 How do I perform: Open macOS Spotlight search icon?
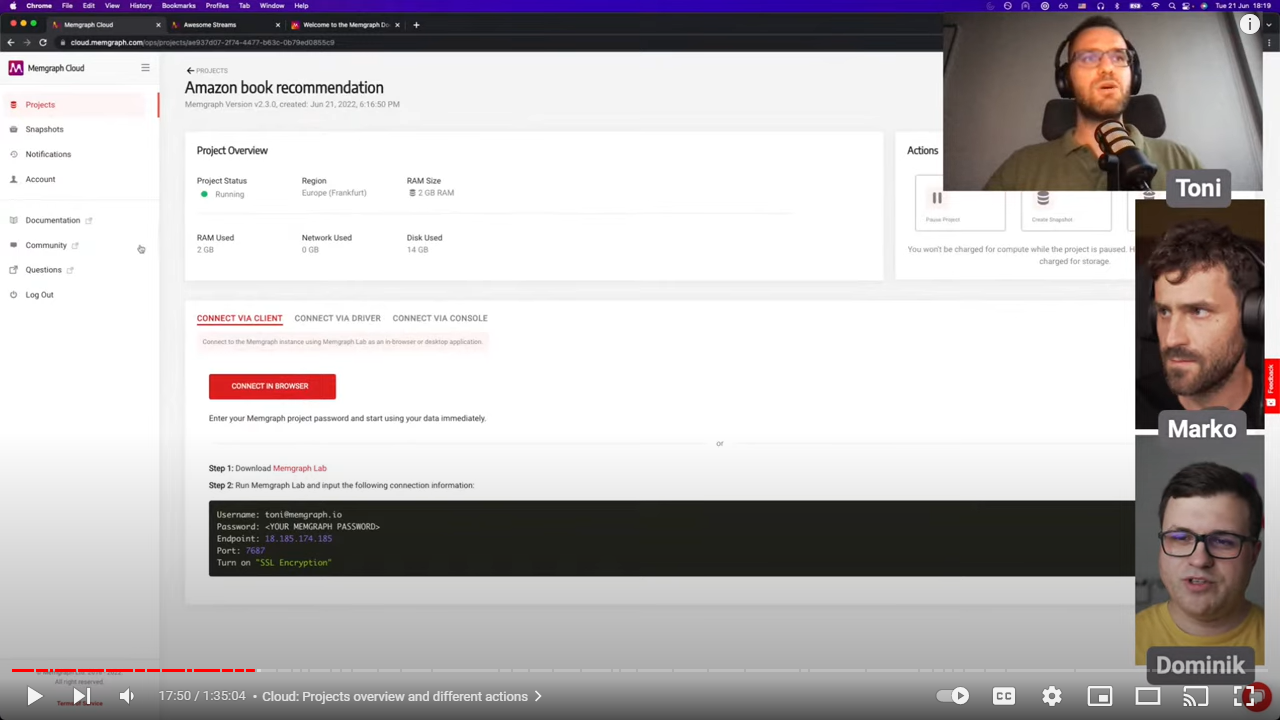click(1174, 6)
